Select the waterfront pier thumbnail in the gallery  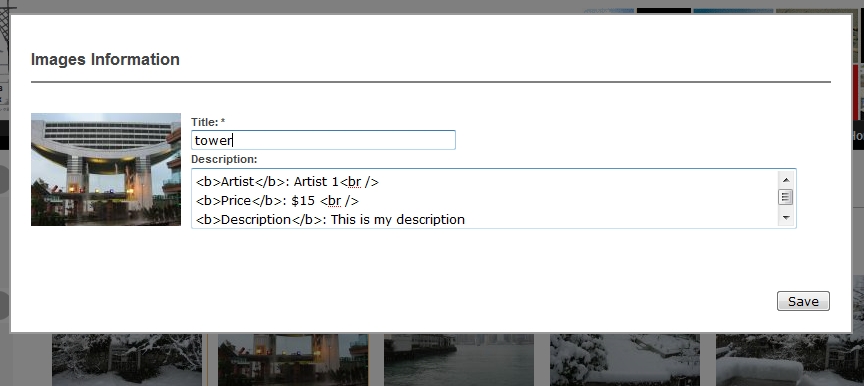click(458, 360)
